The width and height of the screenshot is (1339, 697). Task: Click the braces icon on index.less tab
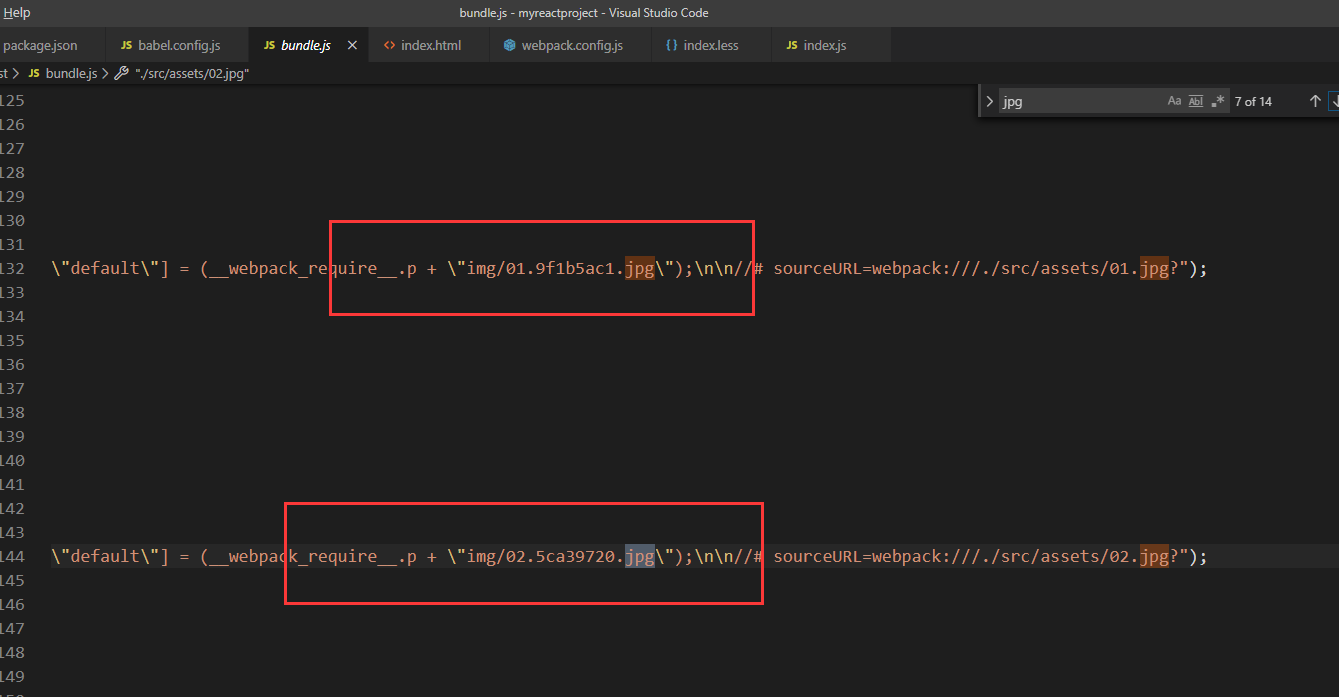(x=672, y=46)
